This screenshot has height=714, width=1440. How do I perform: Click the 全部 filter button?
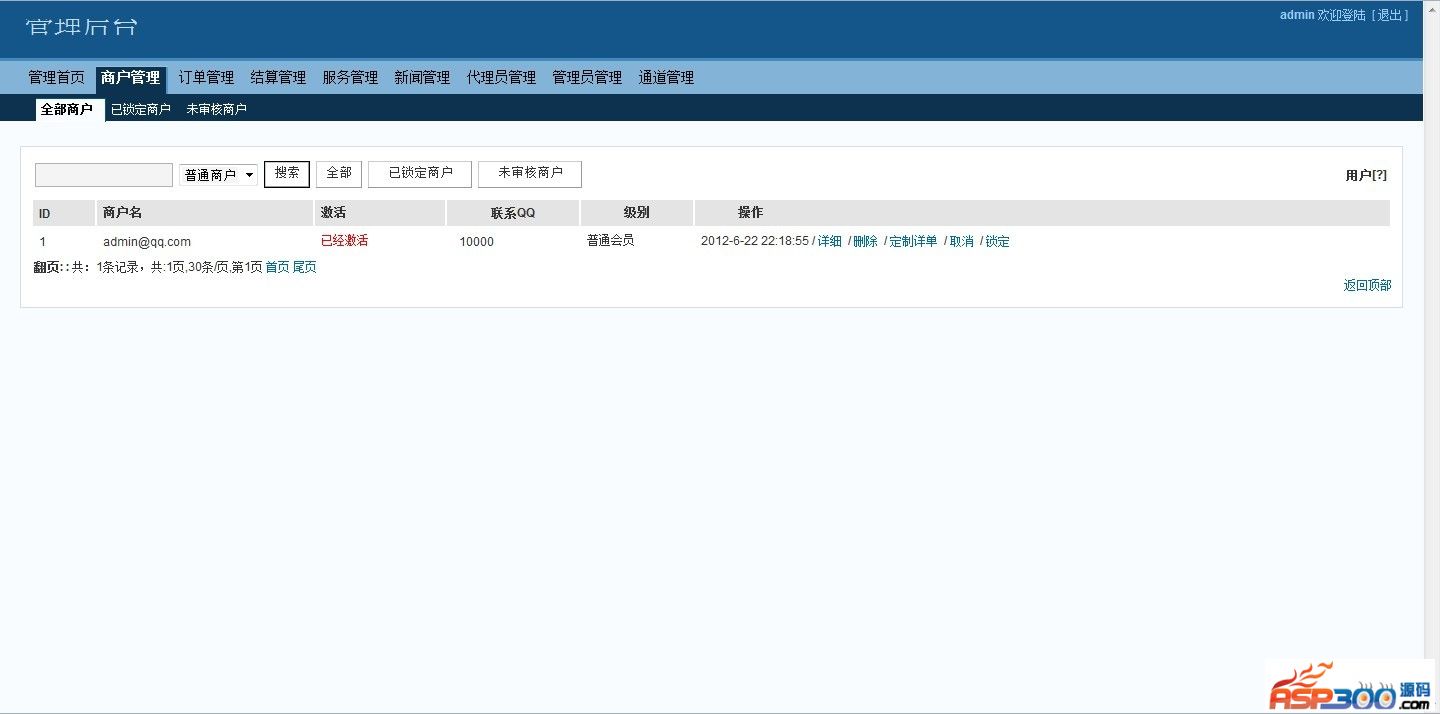pyautogui.click(x=339, y=174)
